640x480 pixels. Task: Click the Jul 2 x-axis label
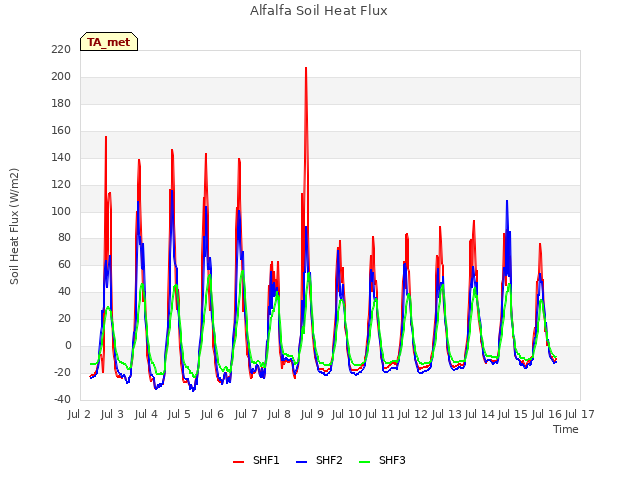tap(79, 414)
